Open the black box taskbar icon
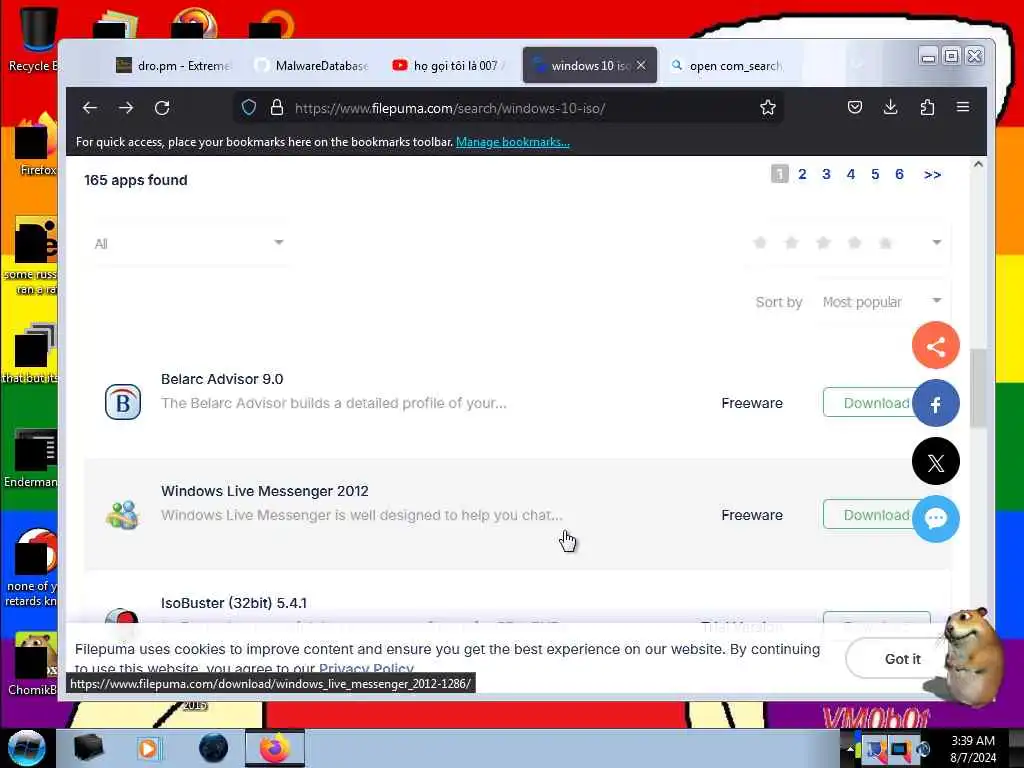The width and height of the screenshot is (1024, 768). tap(88, 748)
